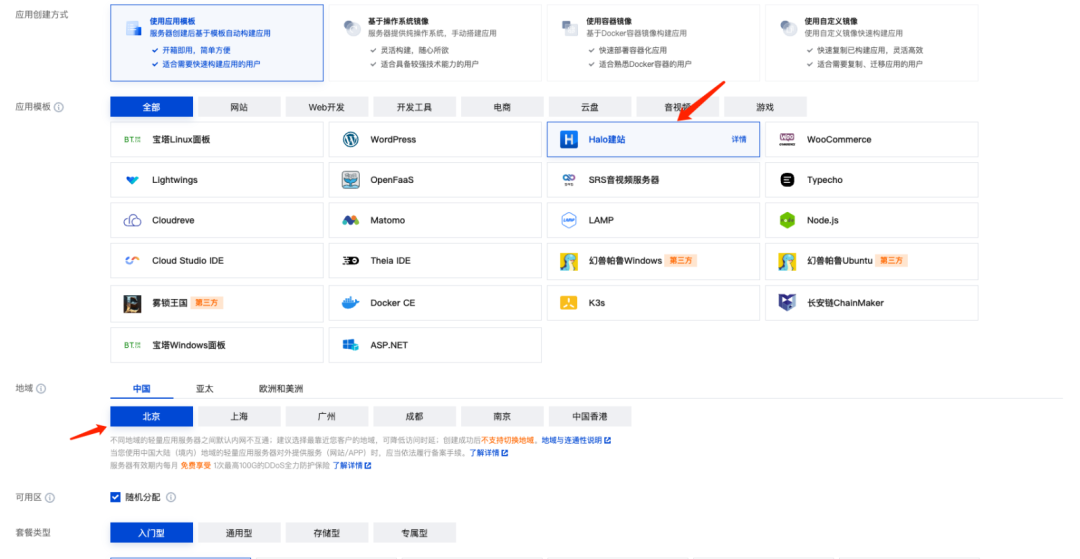Click the Halo建站 logo icon
Image resolution: width=1080 pixels, height=559 pixels.
(x=569, y=140)
